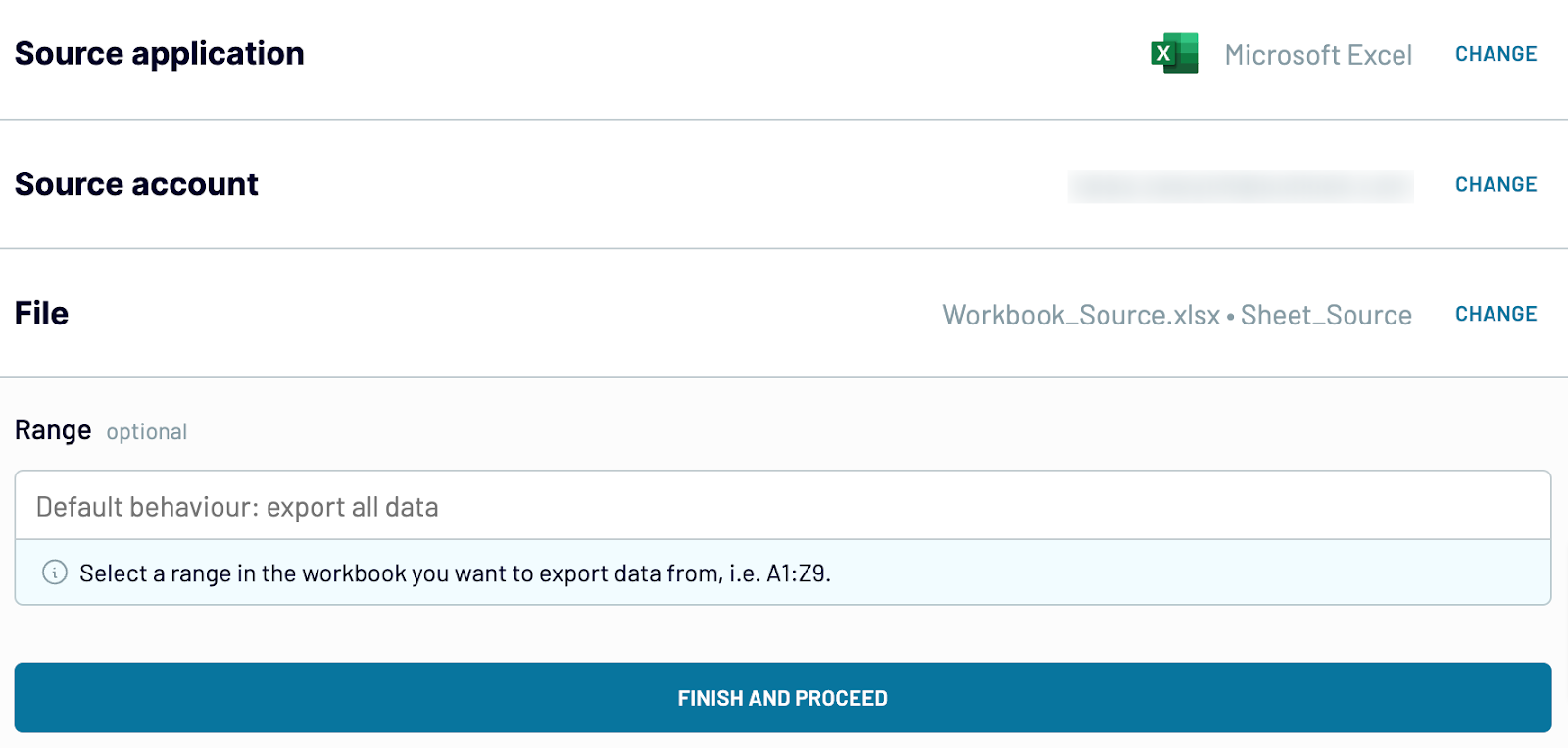
Task: Click the Source account heading
Action: (x=136, y=183)
